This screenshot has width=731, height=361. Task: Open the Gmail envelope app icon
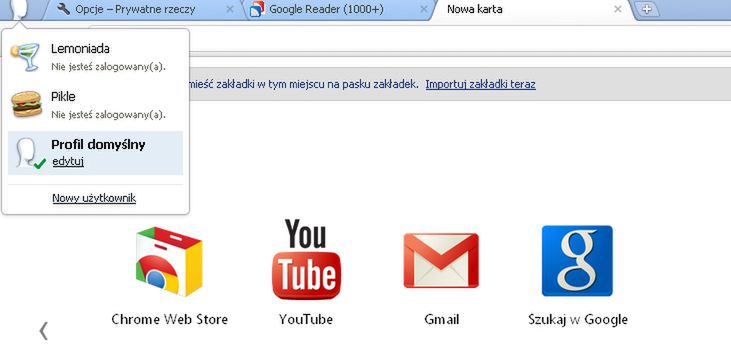tap(441, 260)
